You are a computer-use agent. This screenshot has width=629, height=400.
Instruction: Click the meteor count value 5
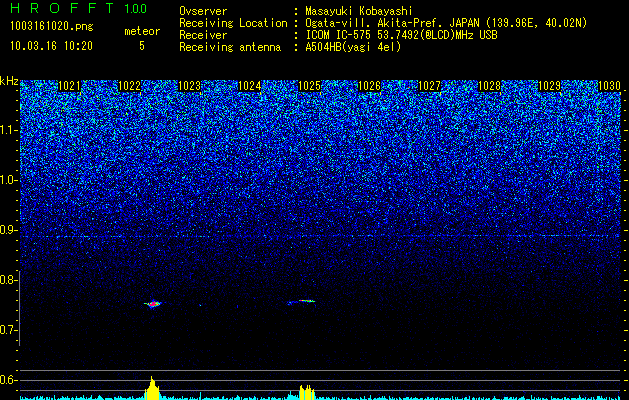pyautogui.click(x=142, y=46)
